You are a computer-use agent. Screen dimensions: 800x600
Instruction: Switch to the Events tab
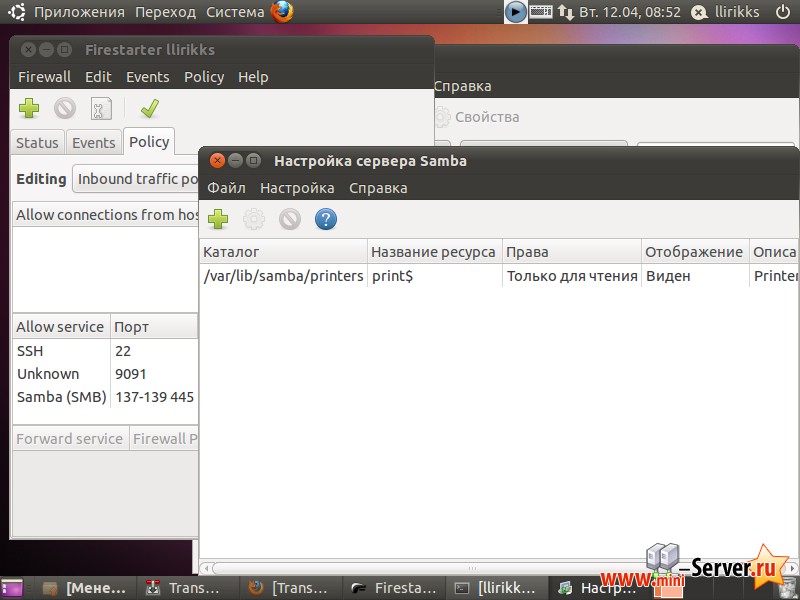pos(94,142)
